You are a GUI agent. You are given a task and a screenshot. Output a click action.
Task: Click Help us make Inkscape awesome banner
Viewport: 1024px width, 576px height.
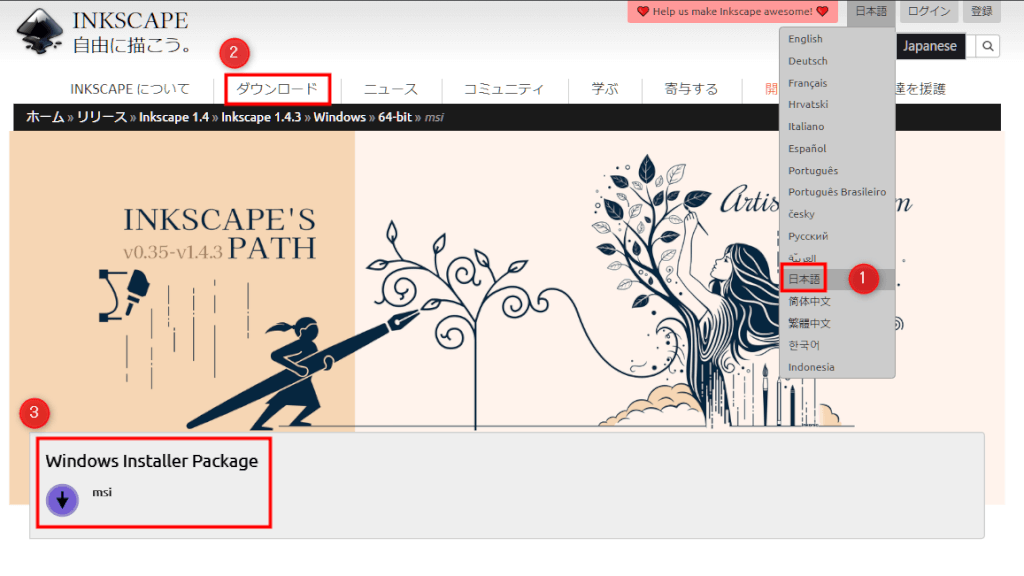[732, 12]
